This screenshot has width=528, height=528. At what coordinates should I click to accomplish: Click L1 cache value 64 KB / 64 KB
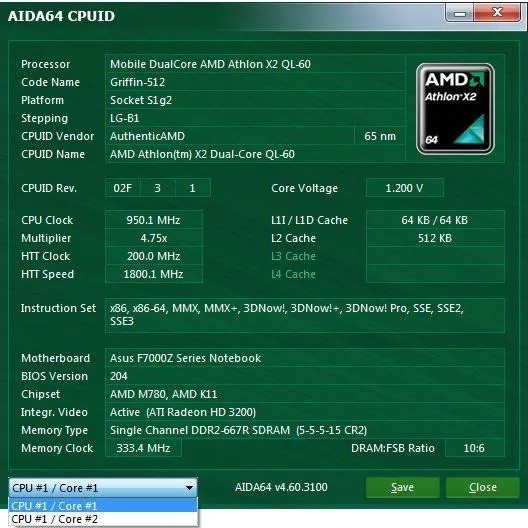[435, 220]
